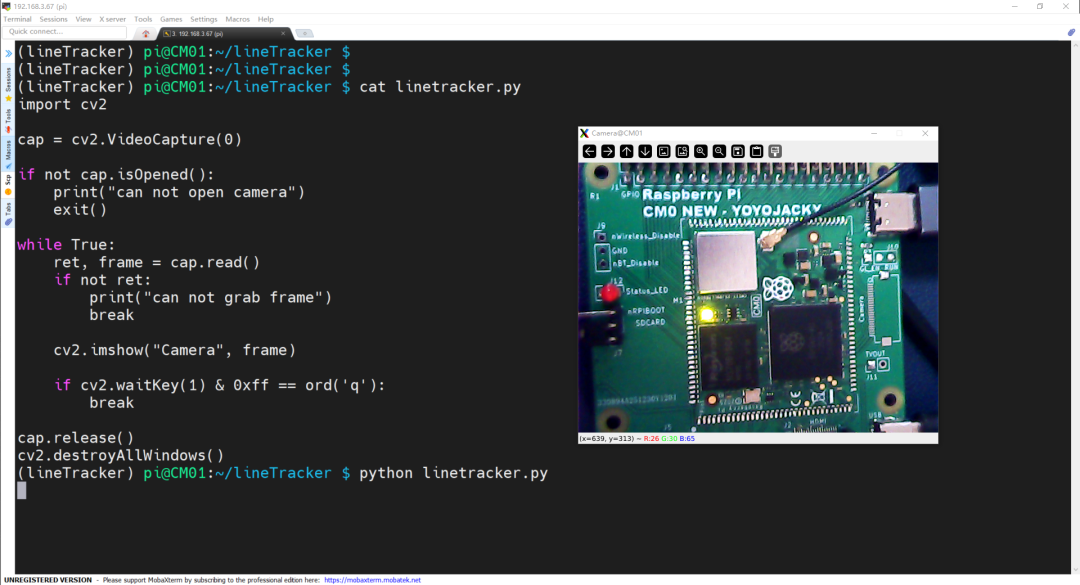1080x585 pixels.
Task: Copy camera image to clipboard
Action: (x=756, y=152)
